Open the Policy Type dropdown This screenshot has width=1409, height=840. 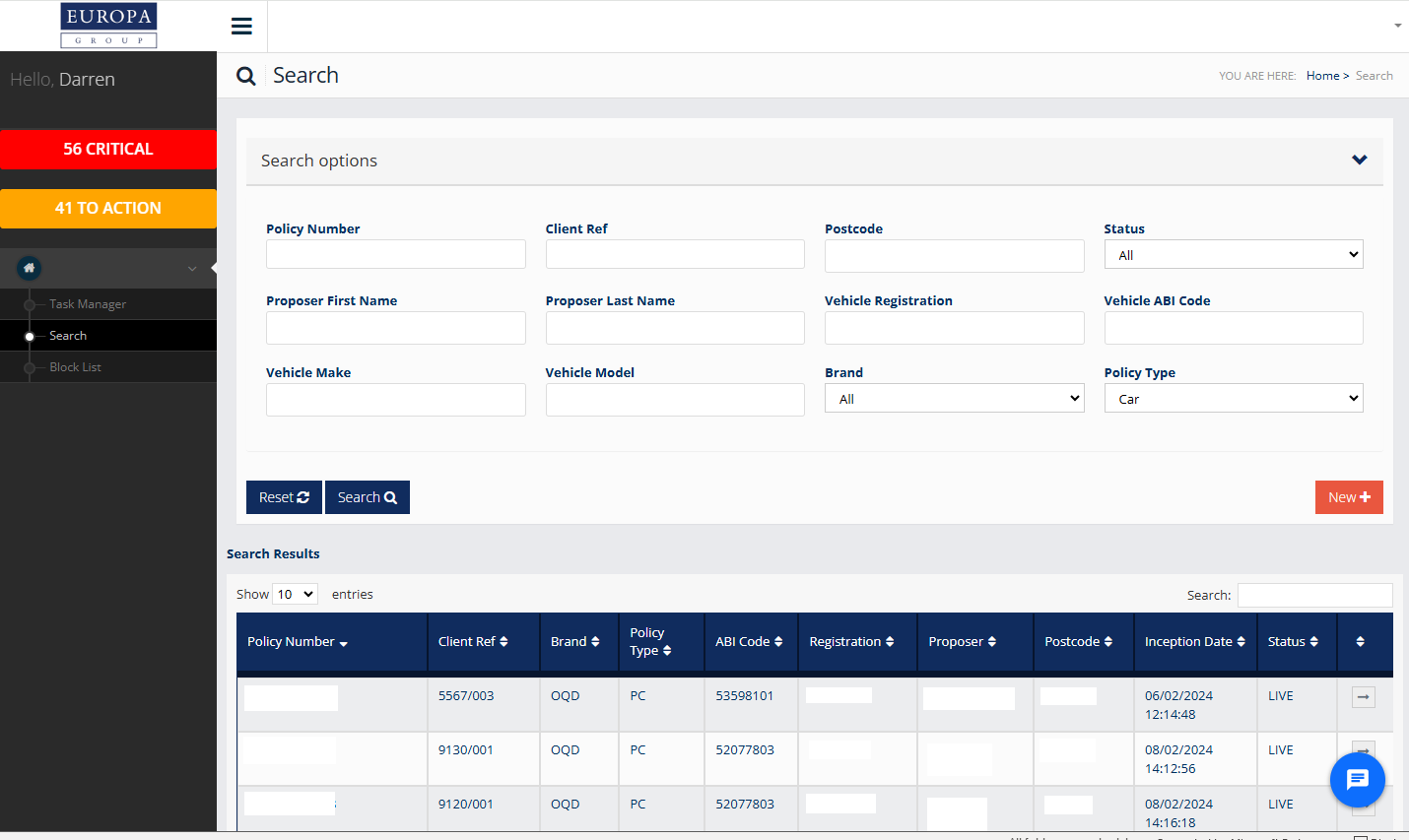click(1233, 399)
